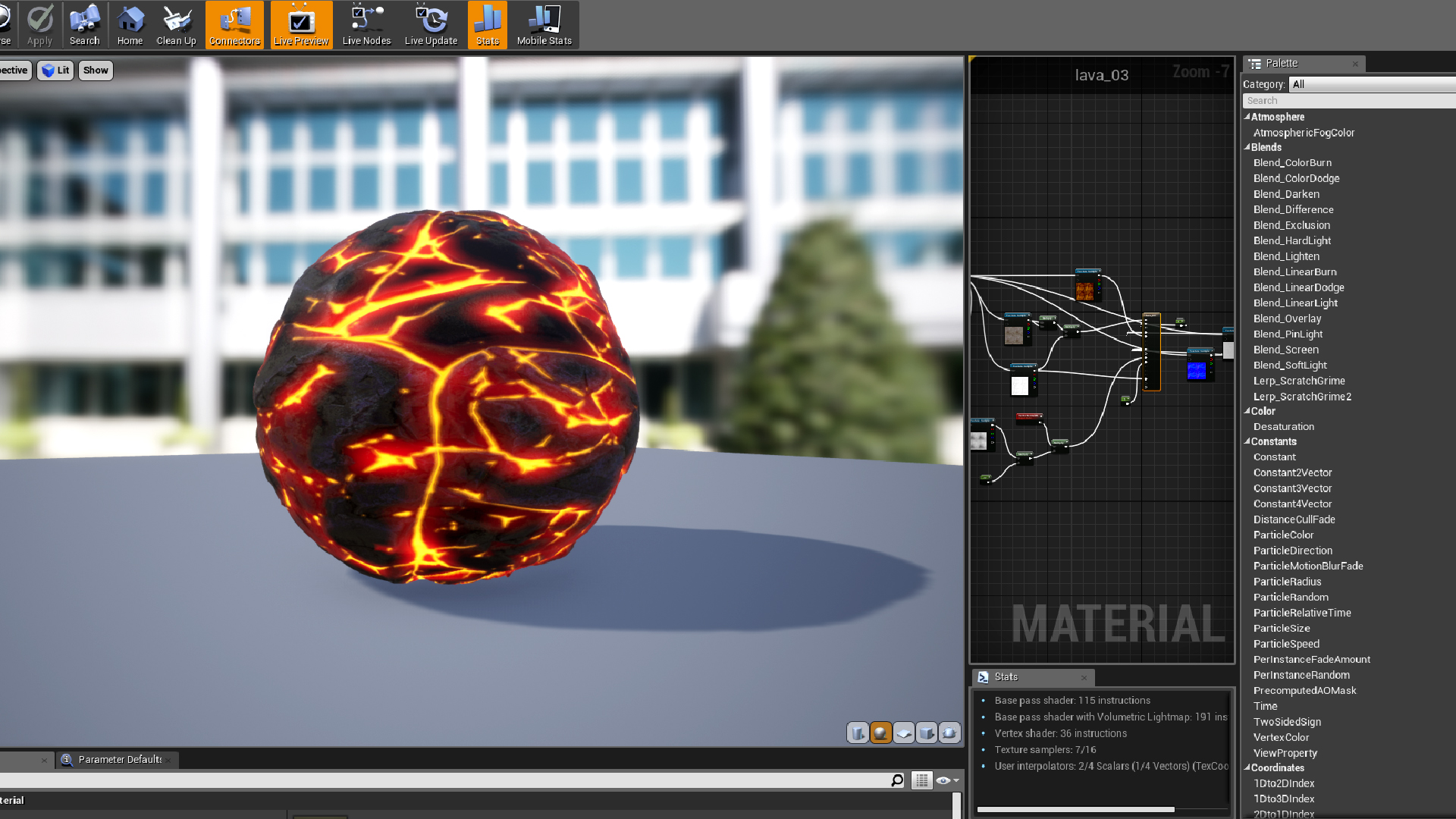Click the Home button in toolbar
This screenshot has width=1456, height=819.
(x=130, y=24)
